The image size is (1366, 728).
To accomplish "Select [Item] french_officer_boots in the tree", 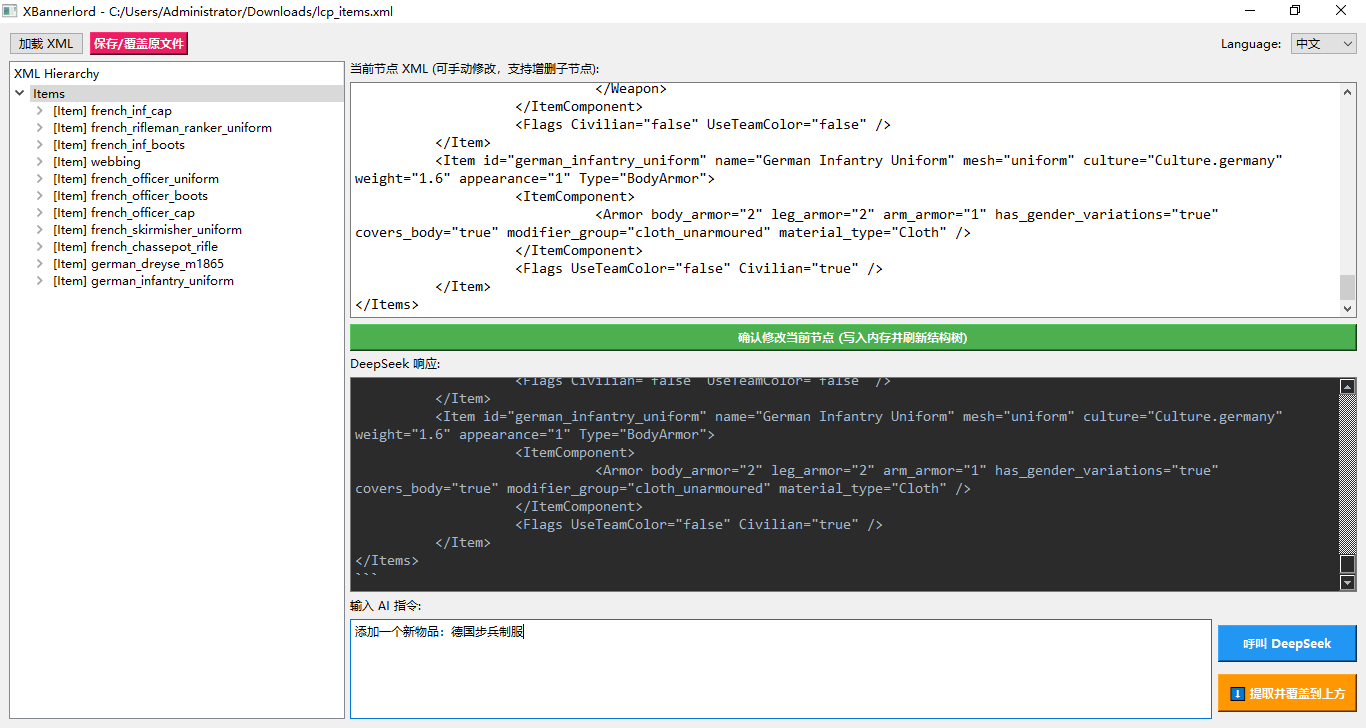I will pyautogui.click(x=131, y=196).
